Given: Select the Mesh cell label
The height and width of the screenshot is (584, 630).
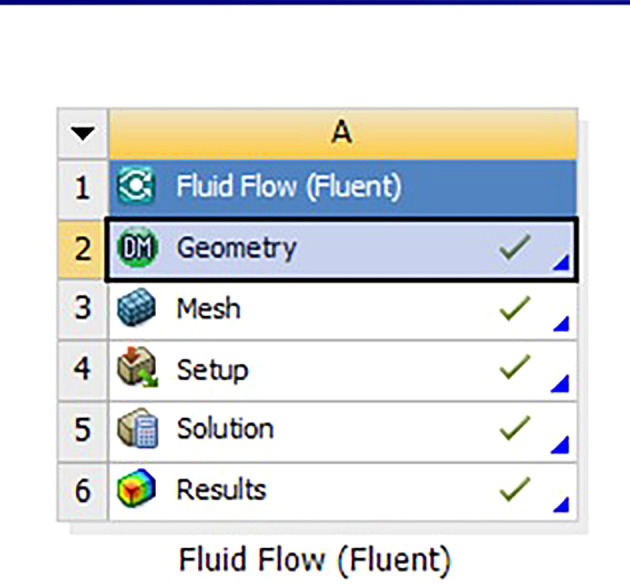Looking at the screenshot, I should [209, 308].
